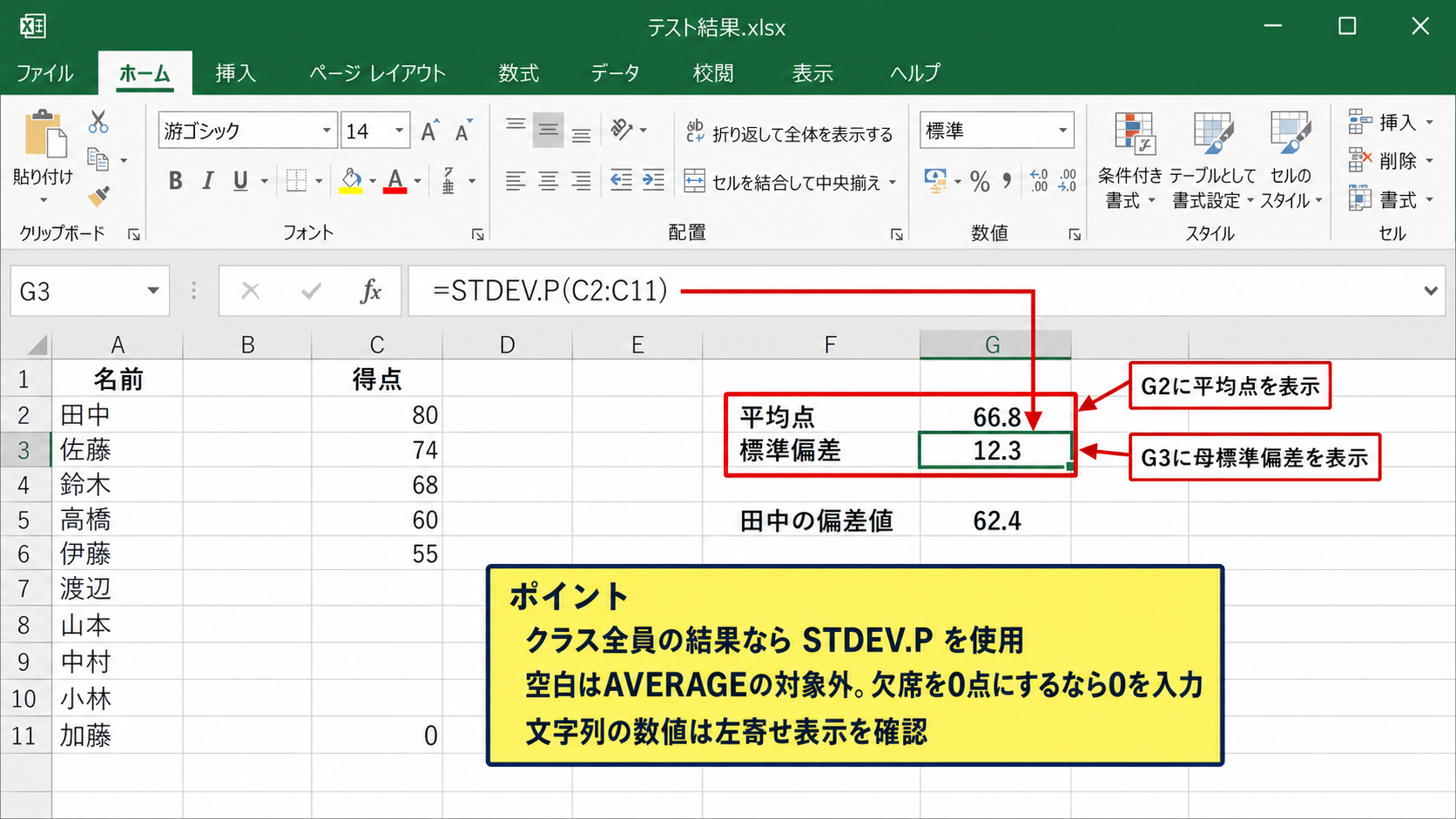This screenshot has height=819, width=1456.
Task: Expand formula bar chevron
Action: pyautogui.click(x=1431, y=291)
